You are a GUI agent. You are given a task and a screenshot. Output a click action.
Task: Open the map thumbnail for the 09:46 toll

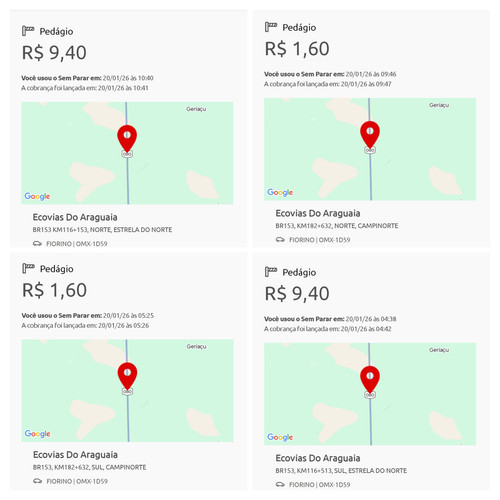pyautogui.click(x=370, y=149)
